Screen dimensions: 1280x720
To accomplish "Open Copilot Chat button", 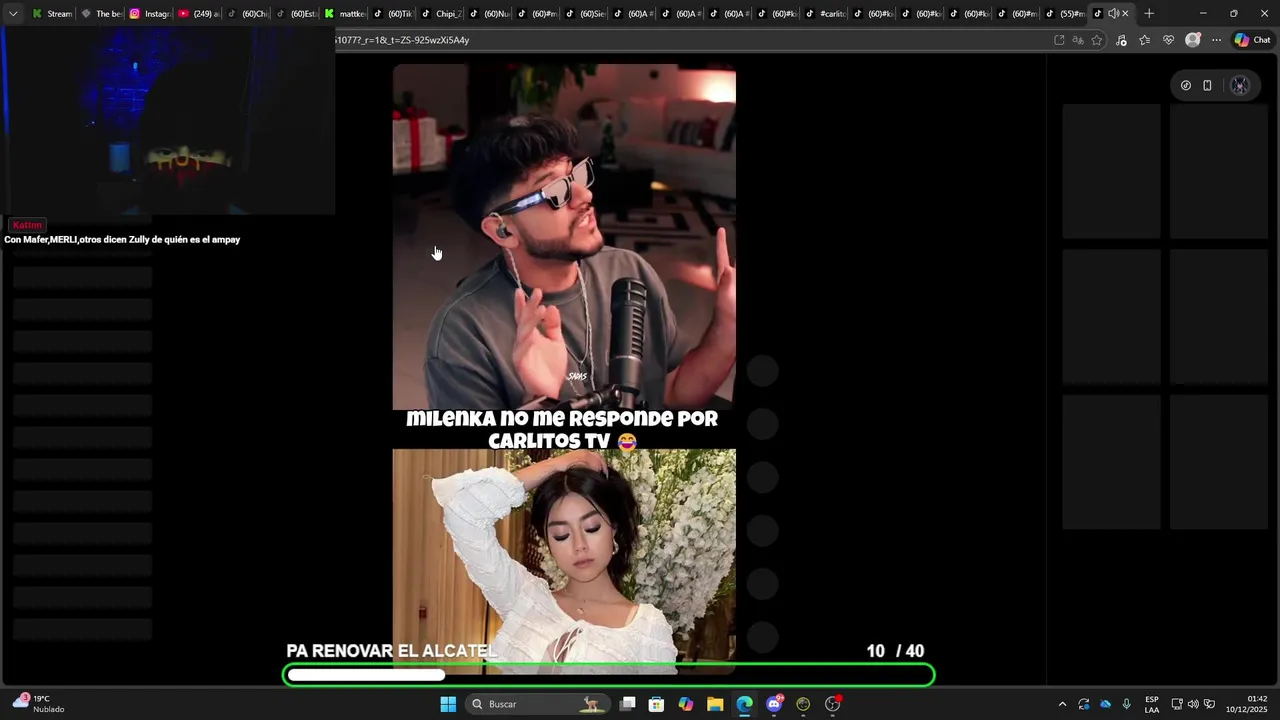I will pos(1252,40).
